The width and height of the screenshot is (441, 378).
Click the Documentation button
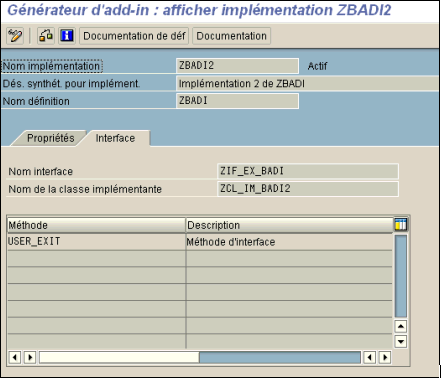[231, 36]
